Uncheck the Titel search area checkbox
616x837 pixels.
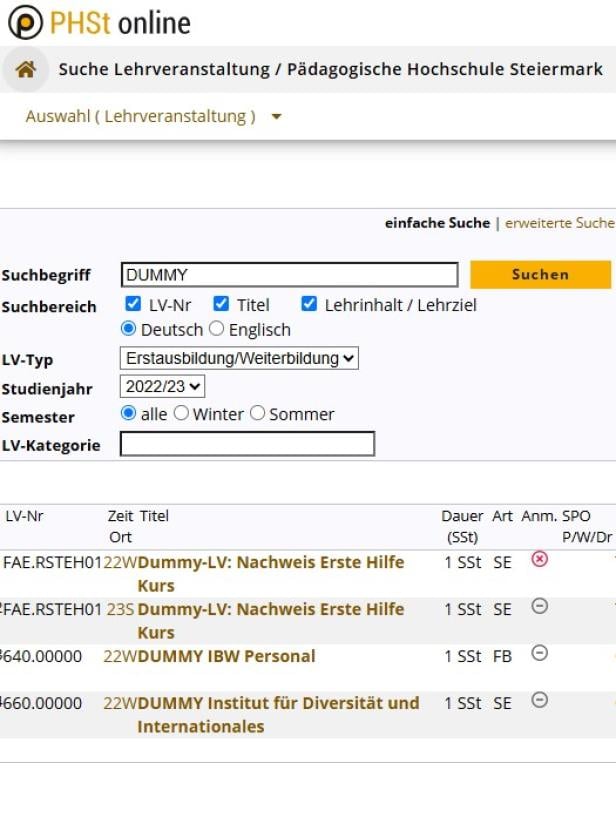click(x=221, y=305)
